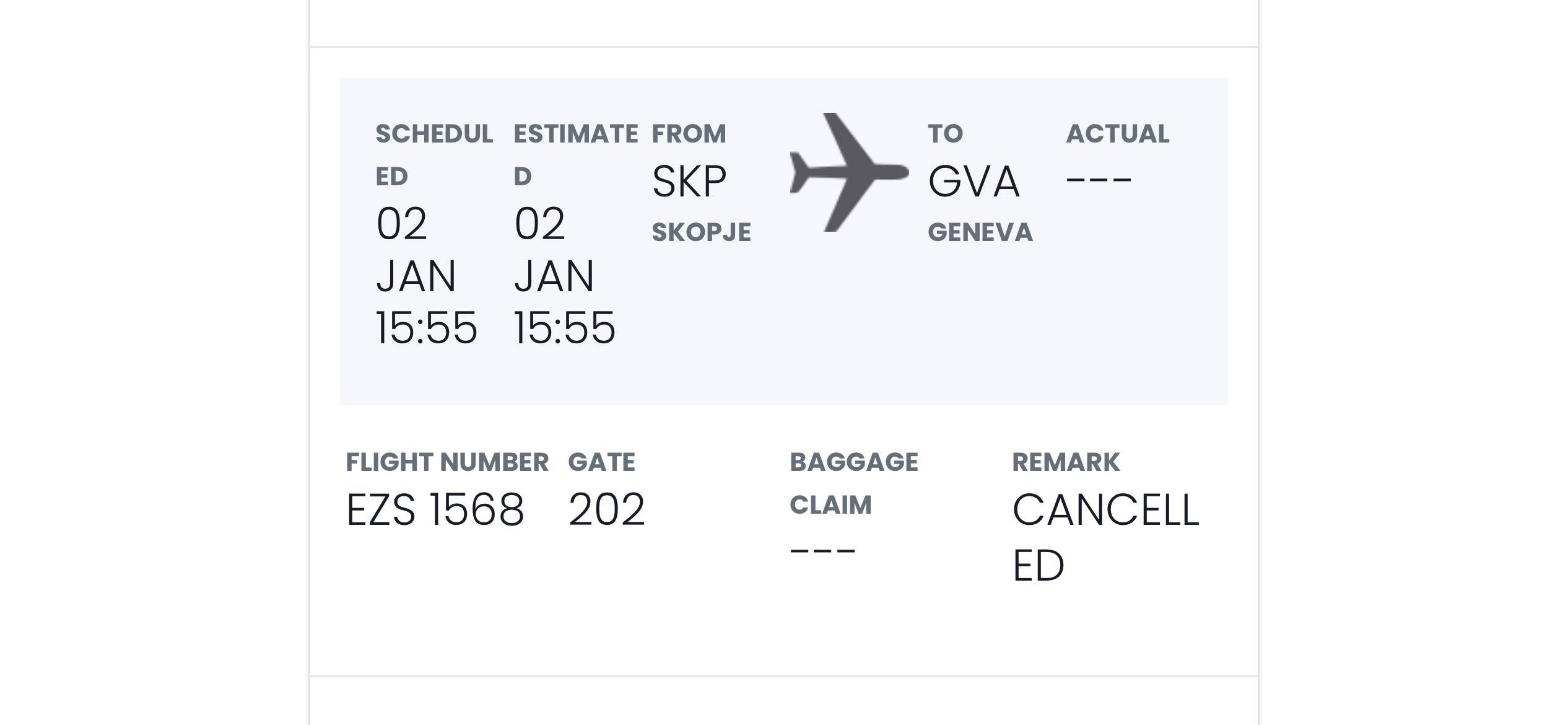This screenshot has width=1568, height=725.
Task: Click gate number 202
Action: tap(606, 510)
